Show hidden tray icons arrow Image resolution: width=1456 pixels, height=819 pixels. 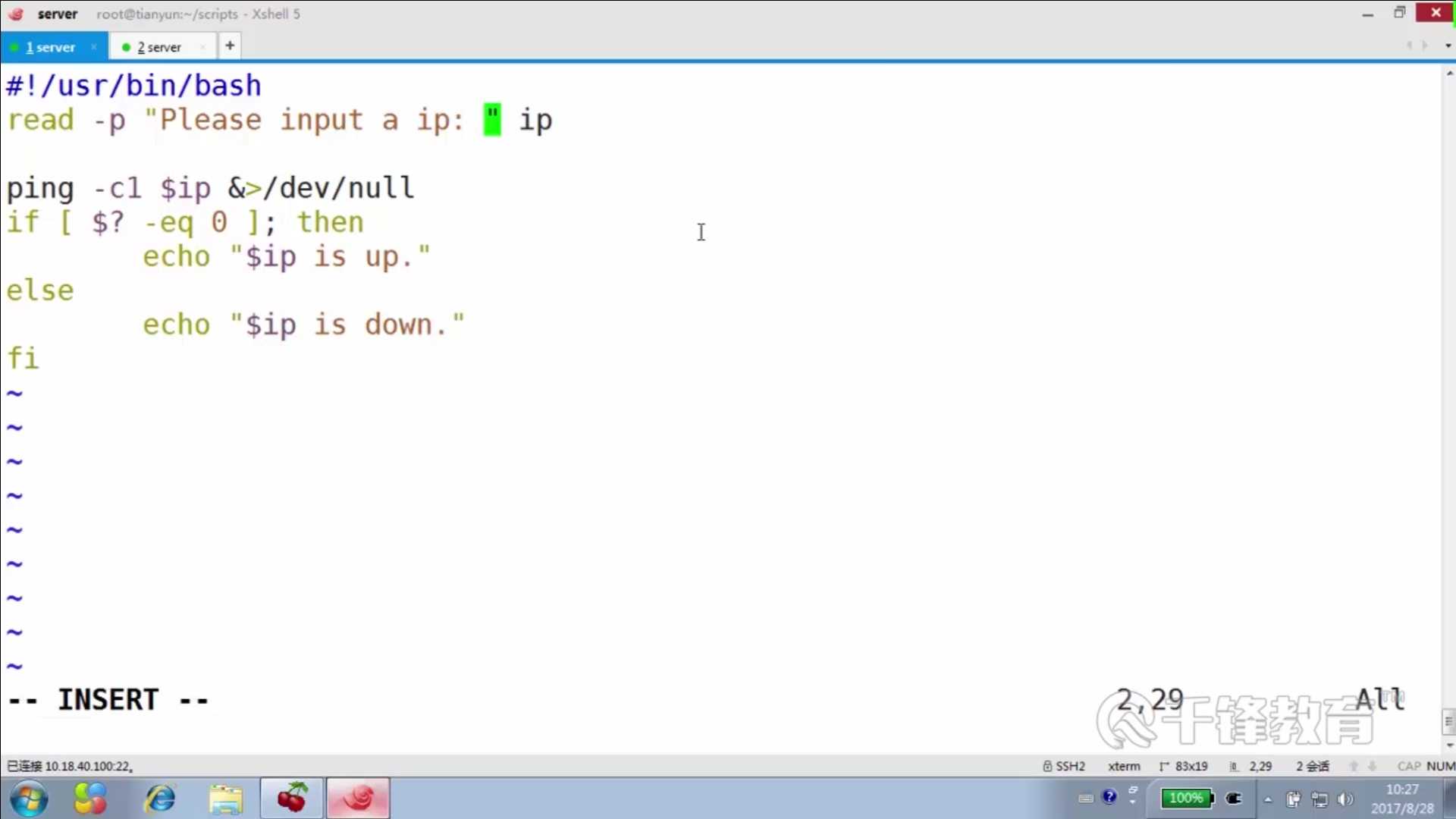coord(1267,799)
